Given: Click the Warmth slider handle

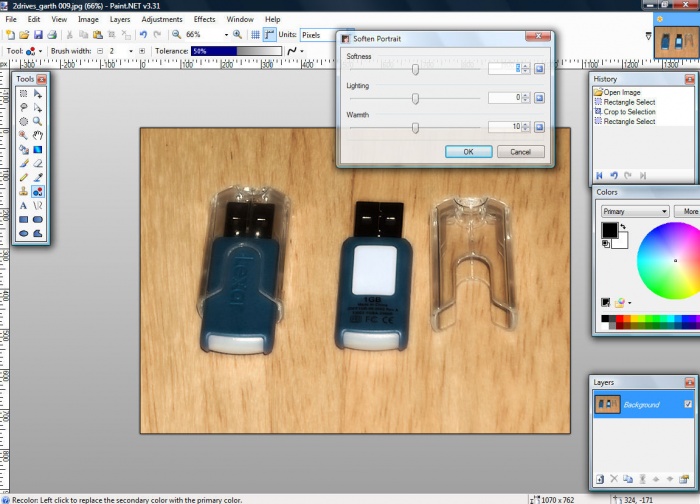Looking at the screenshot, I should click(x=415, y=127).
